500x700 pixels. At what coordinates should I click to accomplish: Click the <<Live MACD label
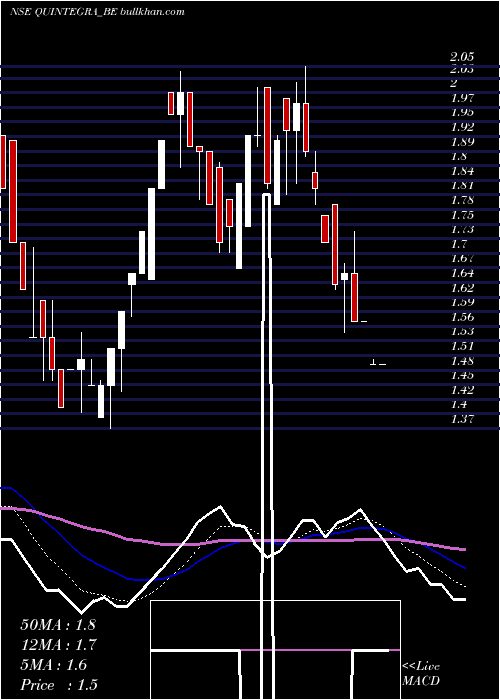(x=421, y=674)
